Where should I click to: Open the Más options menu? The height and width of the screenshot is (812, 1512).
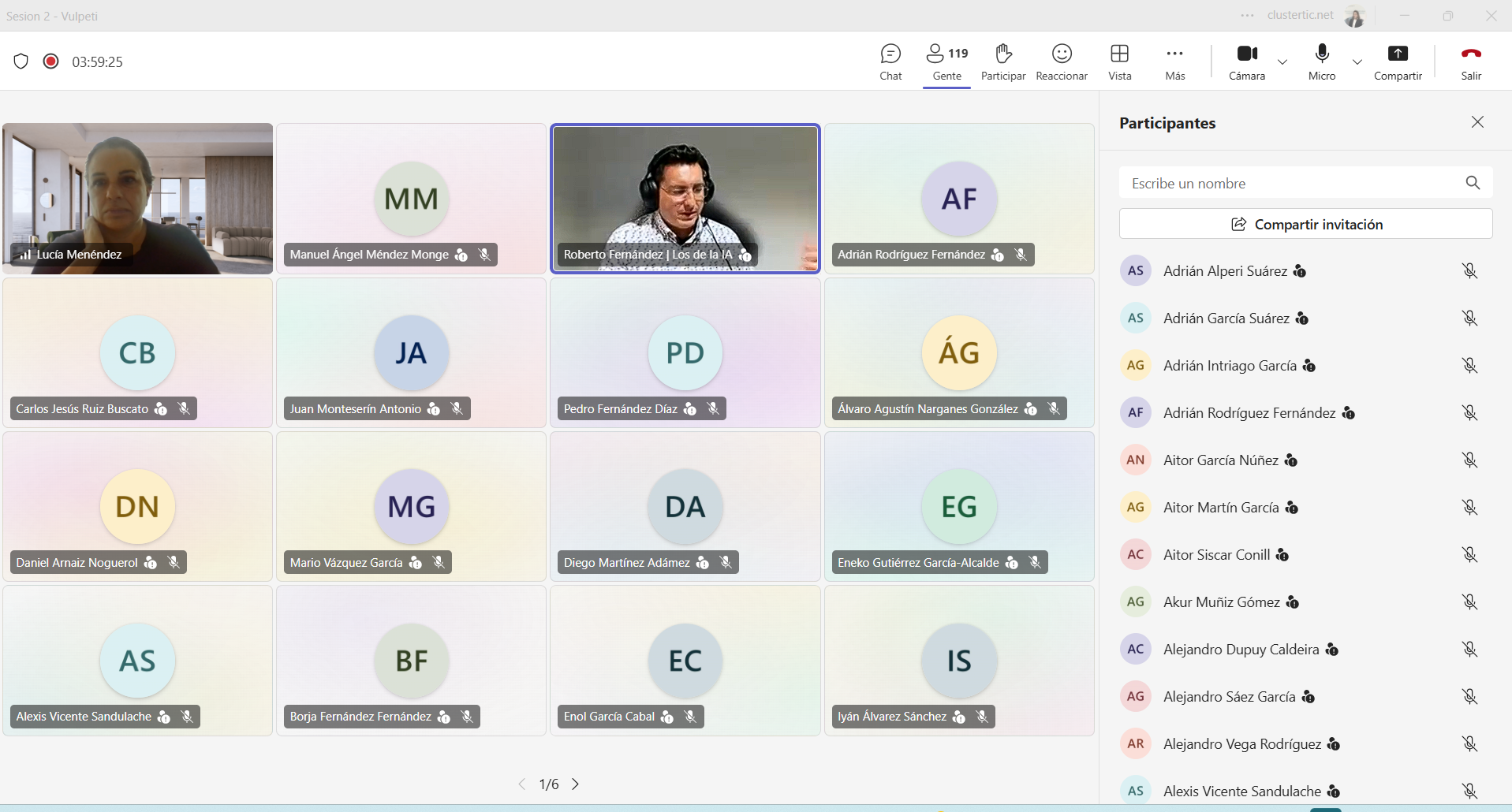pyautogui.click(x=1174, y=61)
